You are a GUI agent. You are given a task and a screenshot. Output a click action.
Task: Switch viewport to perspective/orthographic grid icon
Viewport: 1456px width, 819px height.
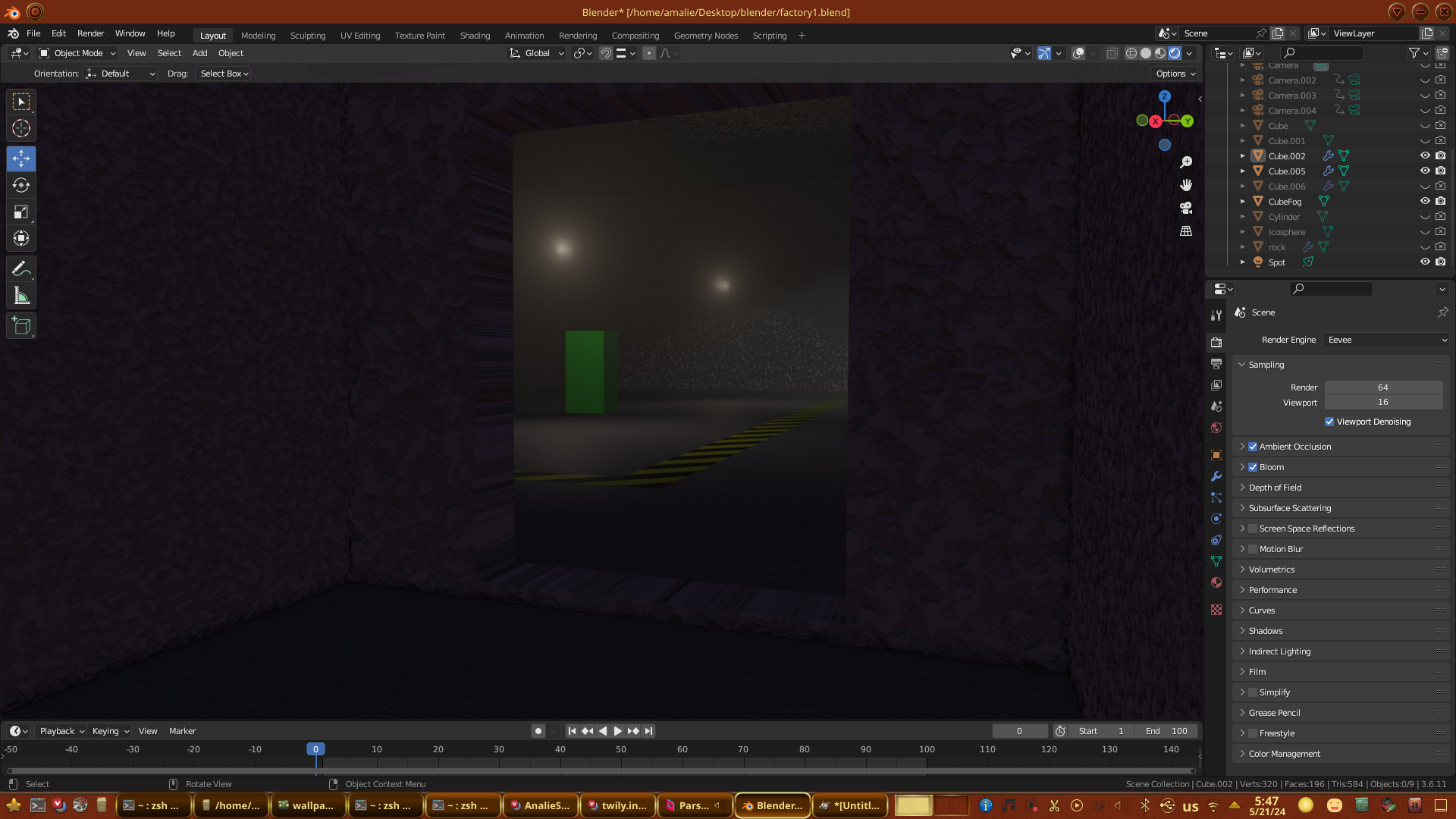point(1186,231)
